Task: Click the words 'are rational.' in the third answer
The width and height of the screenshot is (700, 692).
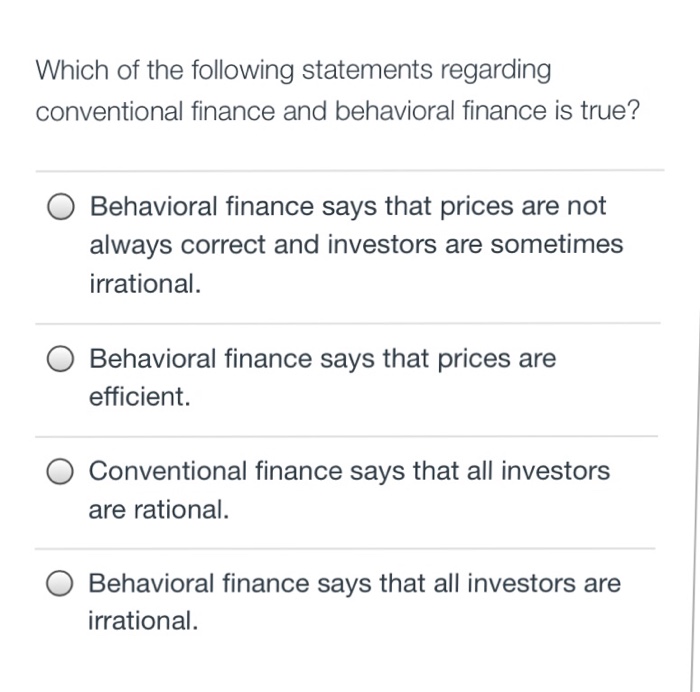Action: tap(159, 510)
